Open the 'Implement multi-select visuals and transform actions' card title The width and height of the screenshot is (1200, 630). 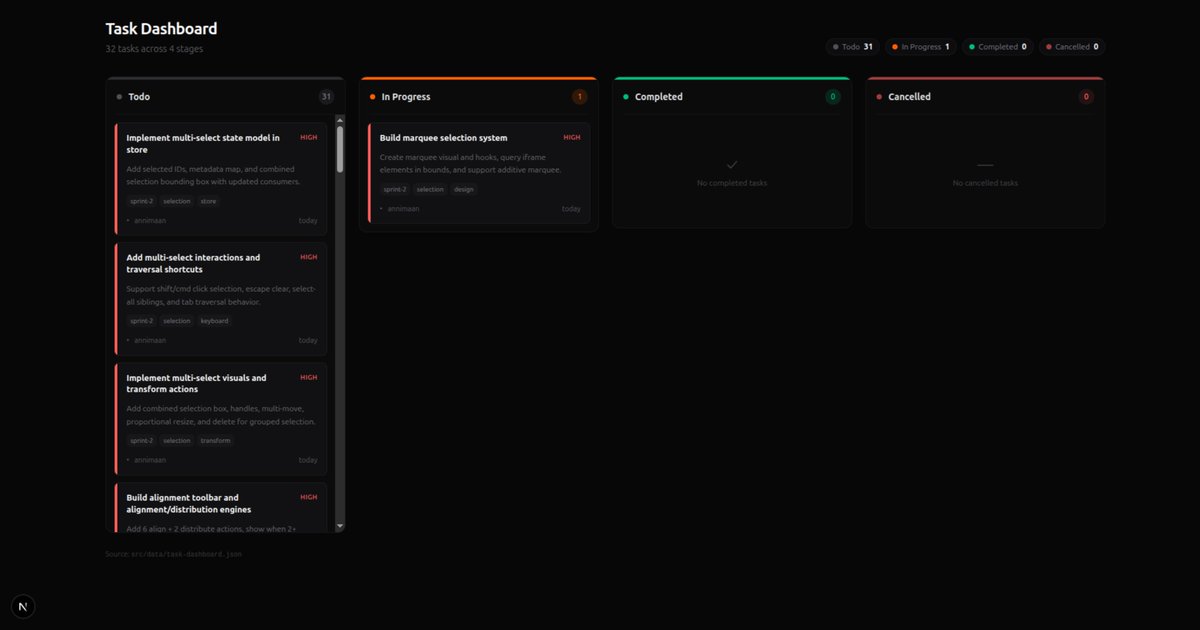tap(196, 383)
